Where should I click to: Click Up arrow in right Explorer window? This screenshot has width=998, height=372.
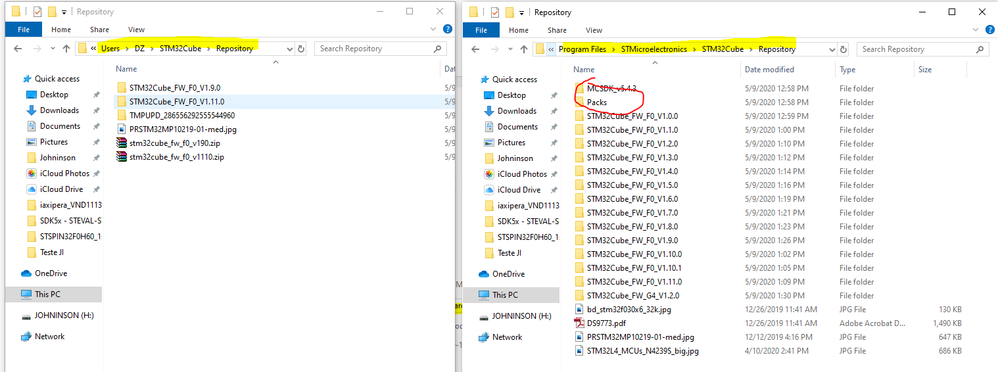tap(524, 49)
